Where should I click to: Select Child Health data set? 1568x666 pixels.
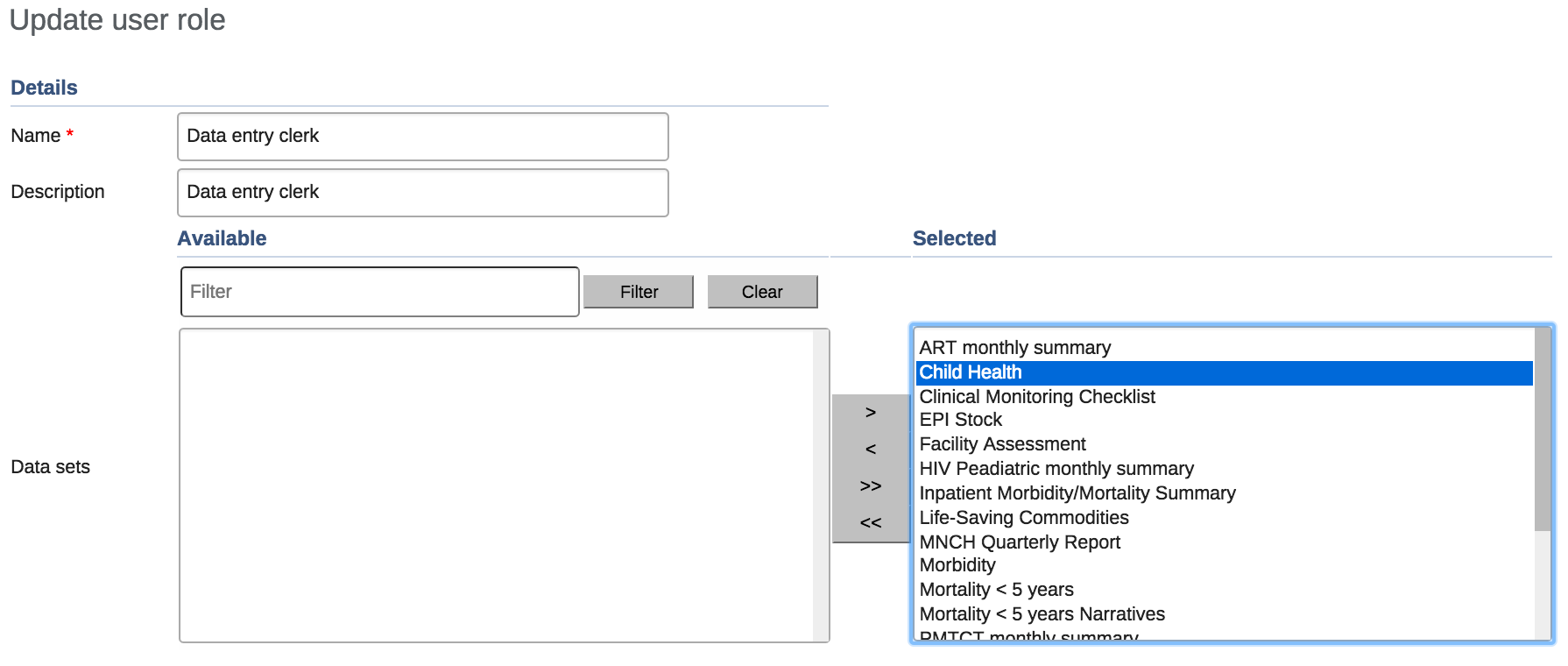tap(971, 372)
